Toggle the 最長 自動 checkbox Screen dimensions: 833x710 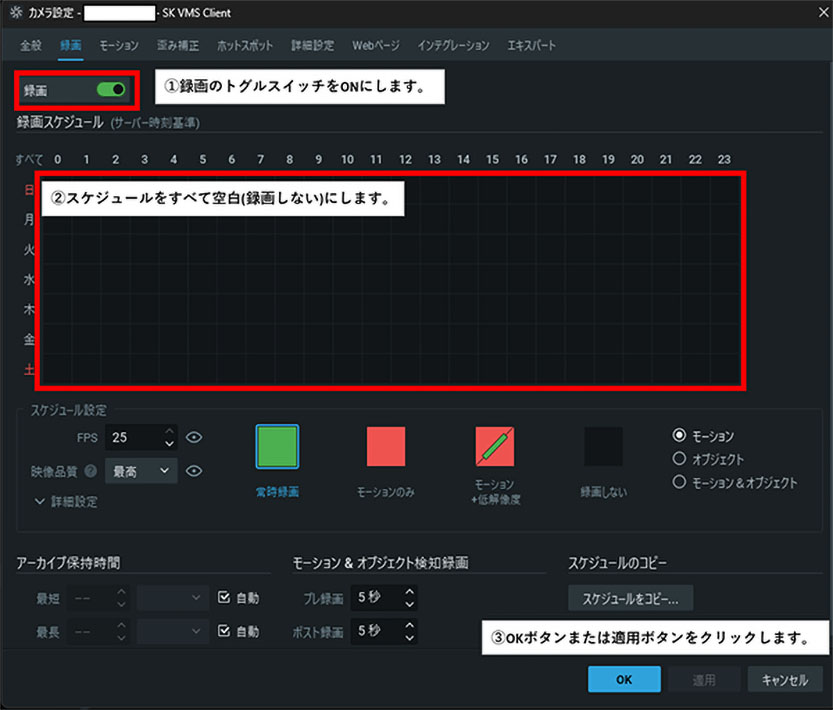coord(224,631)
